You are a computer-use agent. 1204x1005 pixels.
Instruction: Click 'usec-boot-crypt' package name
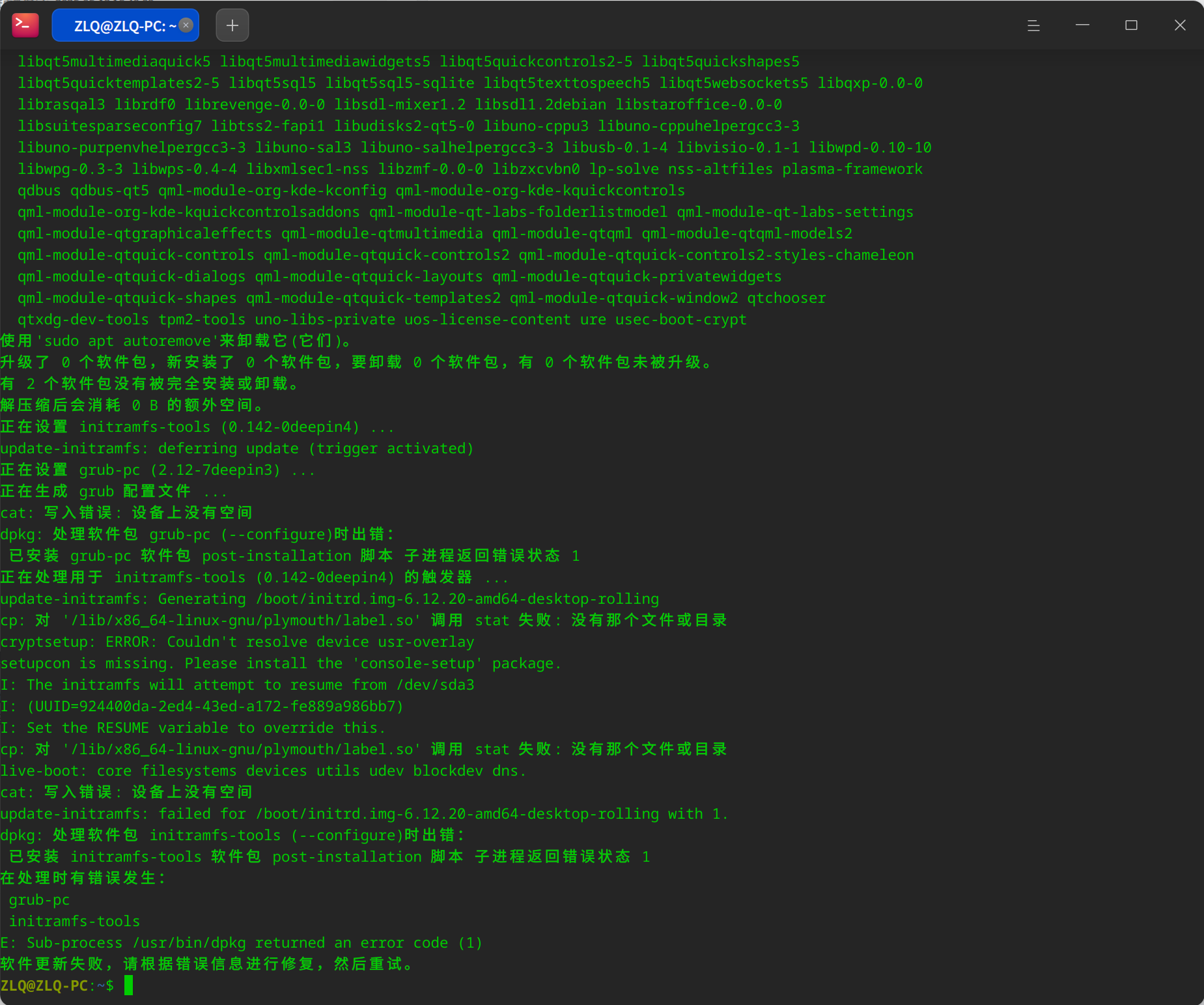pos(681,319)
